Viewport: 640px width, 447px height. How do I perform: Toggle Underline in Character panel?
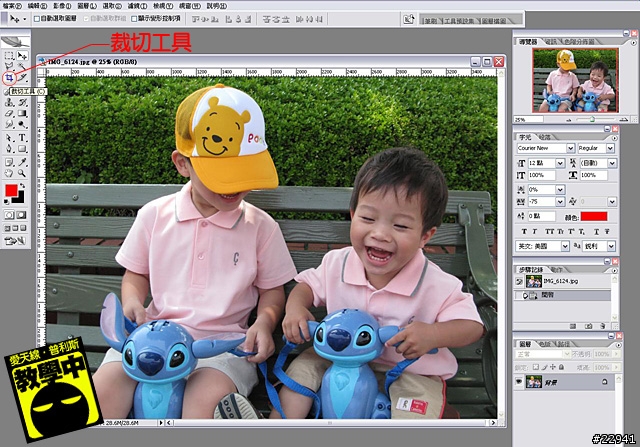point(596,231)
